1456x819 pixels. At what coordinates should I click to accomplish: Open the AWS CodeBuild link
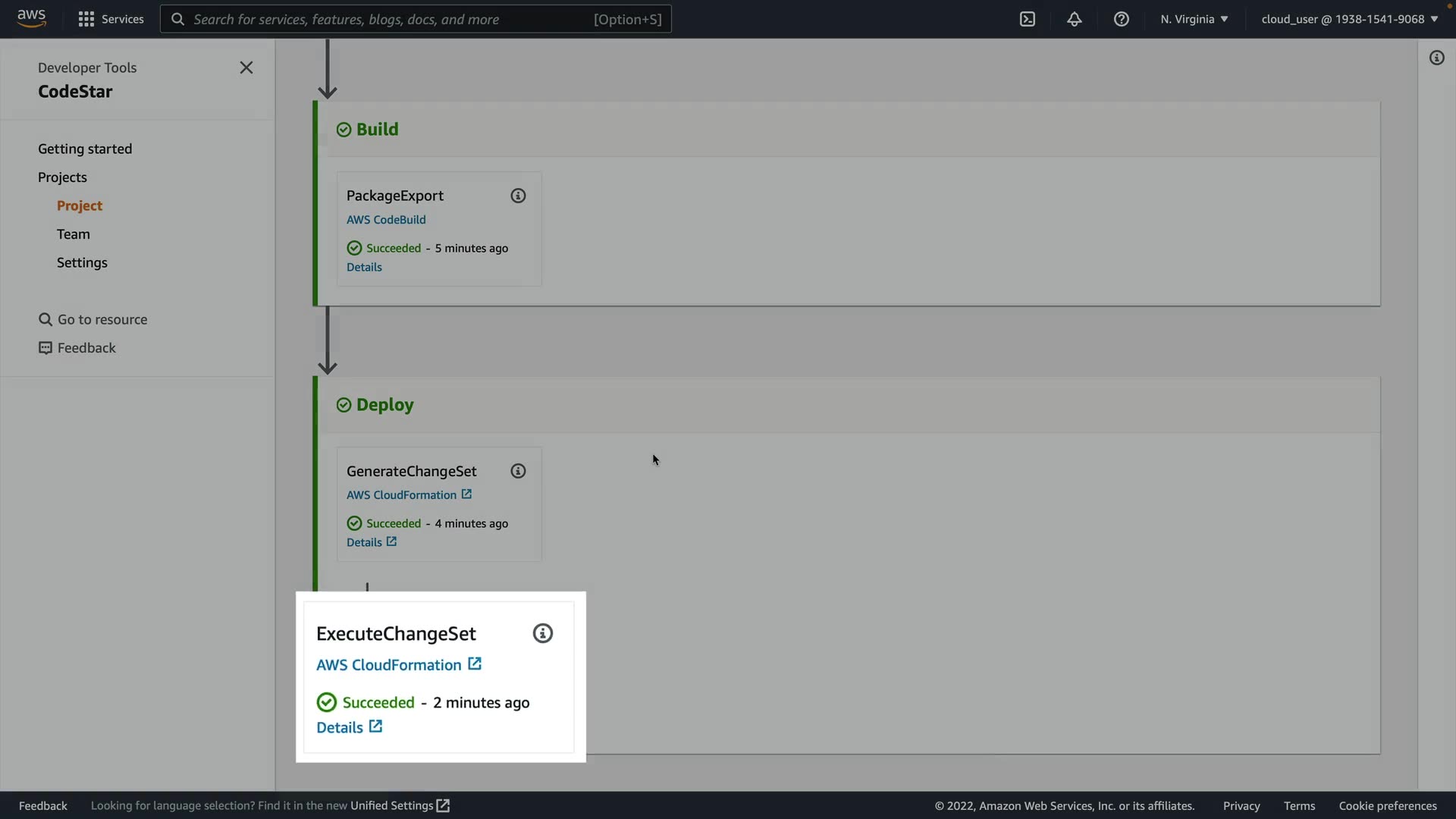(386, 220)
